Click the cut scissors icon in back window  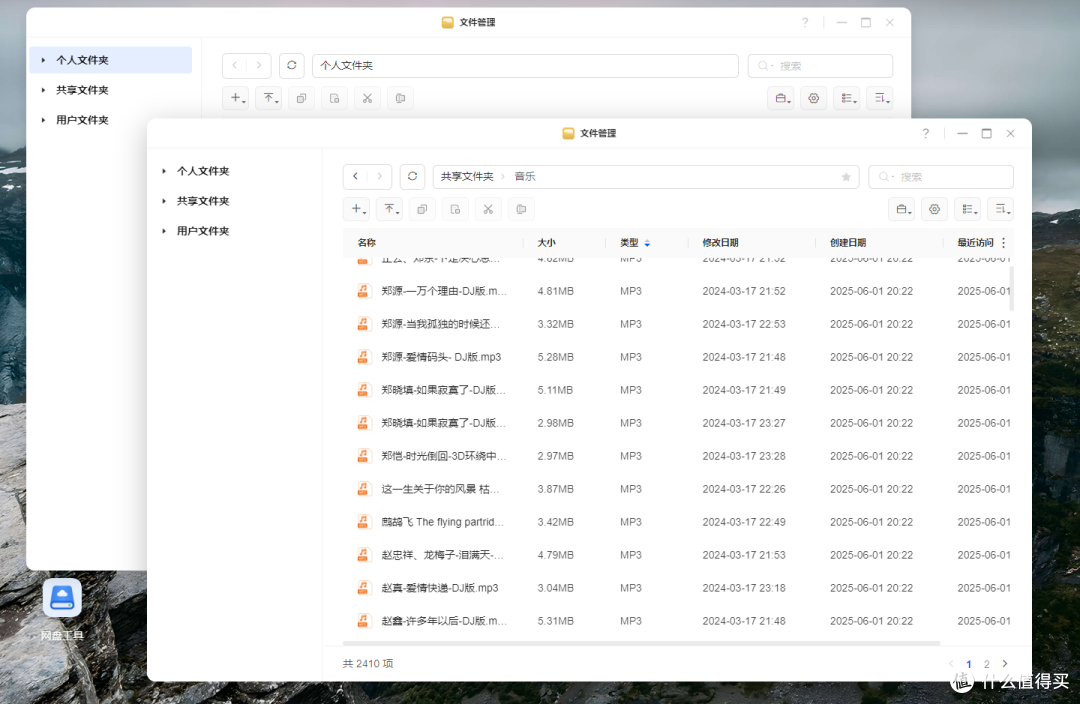coord(368,98)
